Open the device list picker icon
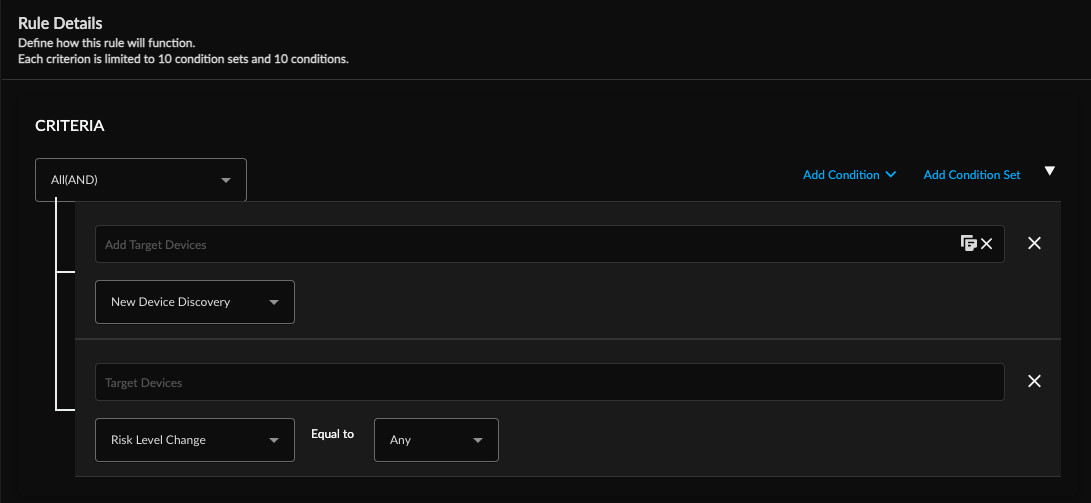1091x503 pixels. (x=967, y=243)
